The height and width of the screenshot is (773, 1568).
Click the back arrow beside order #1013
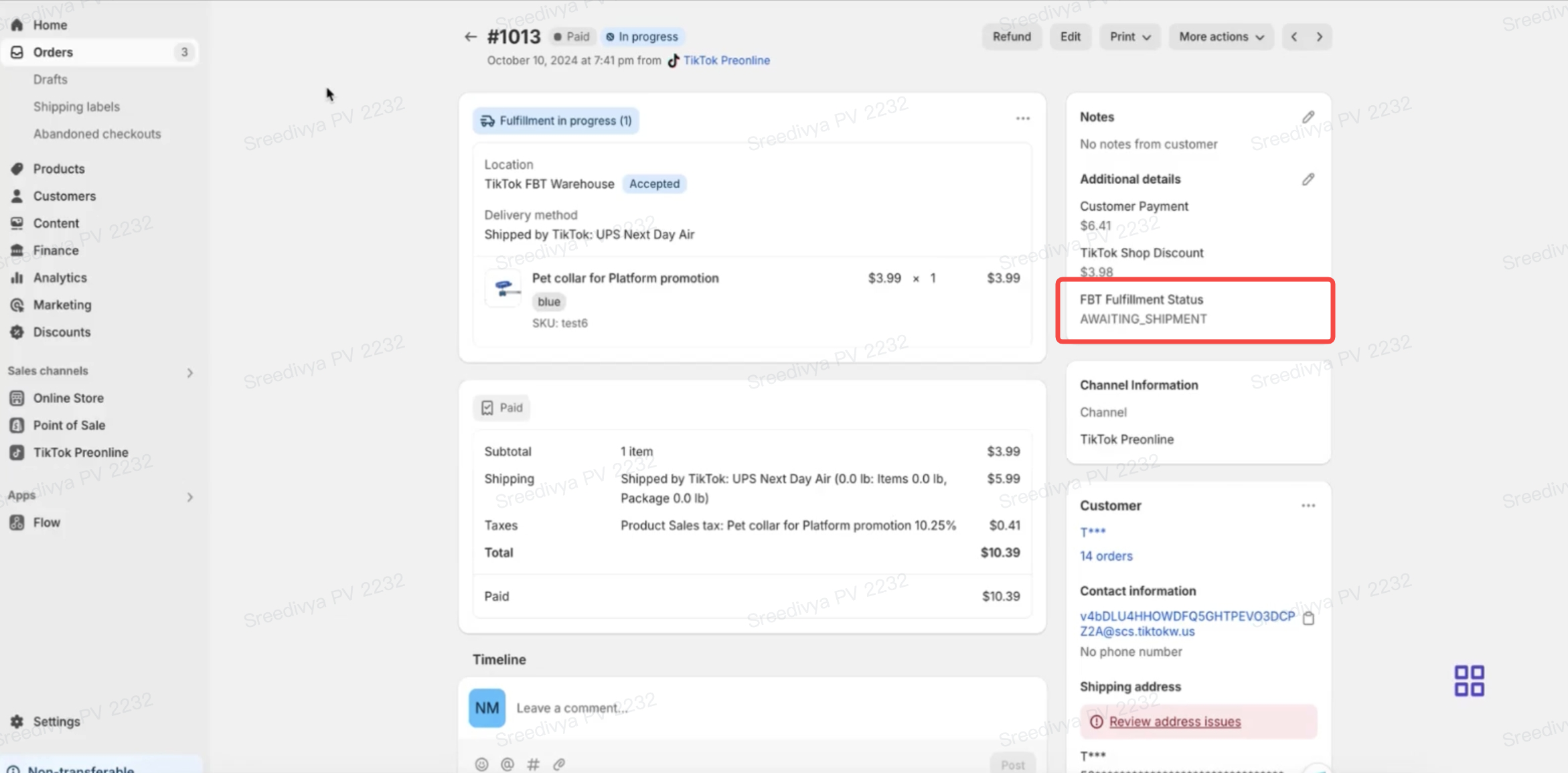(x=470, y=37)
